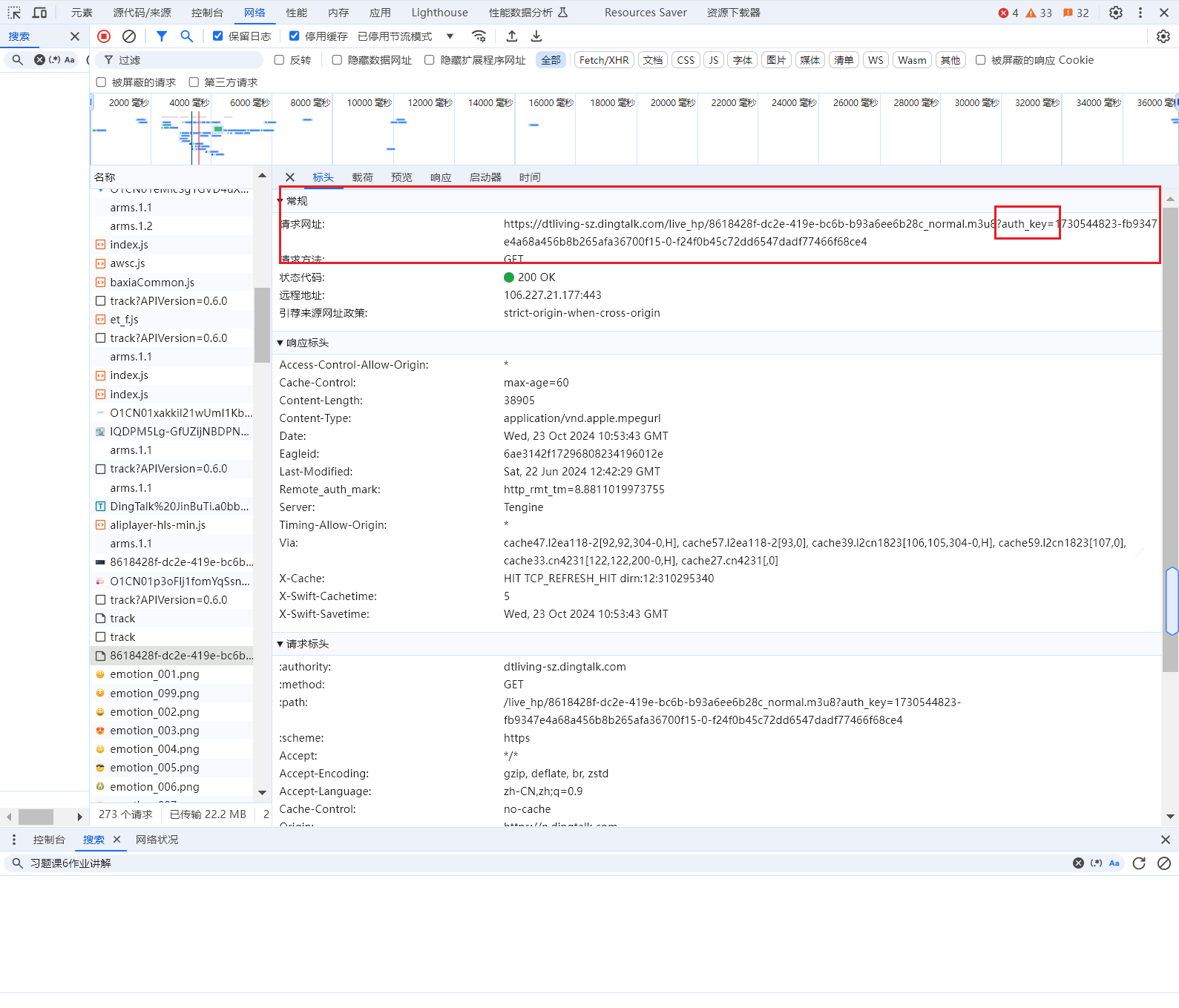Clear drawer search results icon
The width and height of the screenshot is (1179, 1008).
pyautogui.click(x=1164, y=863)
